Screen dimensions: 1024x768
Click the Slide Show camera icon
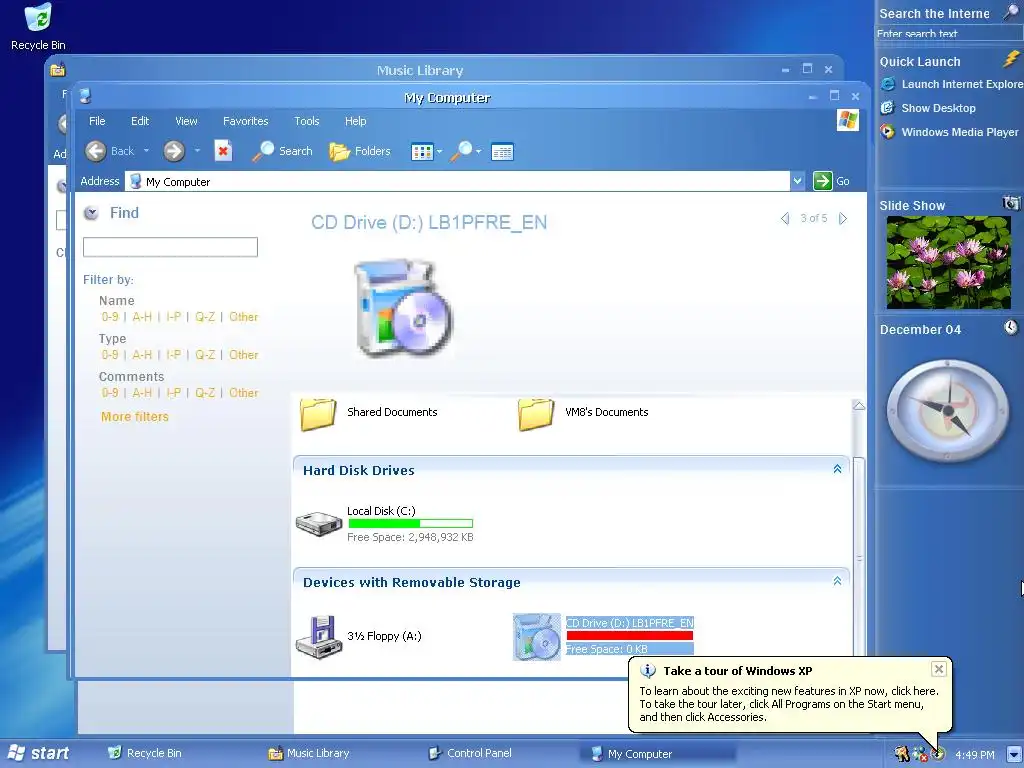coord(1011,203)
